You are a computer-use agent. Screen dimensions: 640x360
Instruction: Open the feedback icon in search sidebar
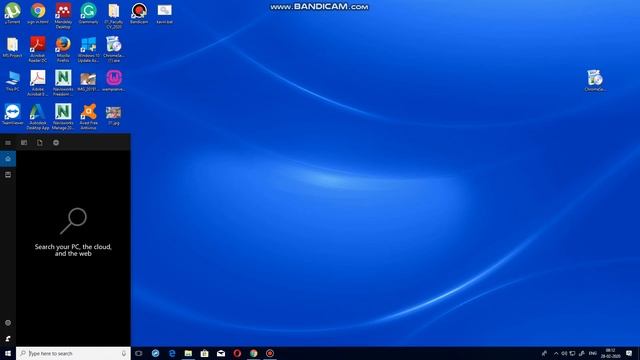click(8, 338)
